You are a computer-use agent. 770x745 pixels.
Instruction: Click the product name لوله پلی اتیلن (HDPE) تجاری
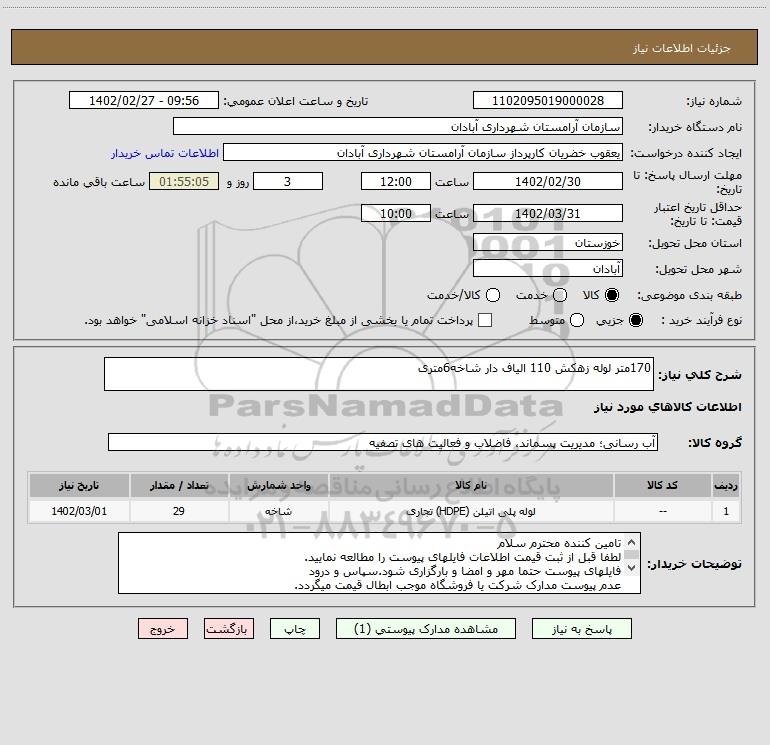tap(471, 511)
